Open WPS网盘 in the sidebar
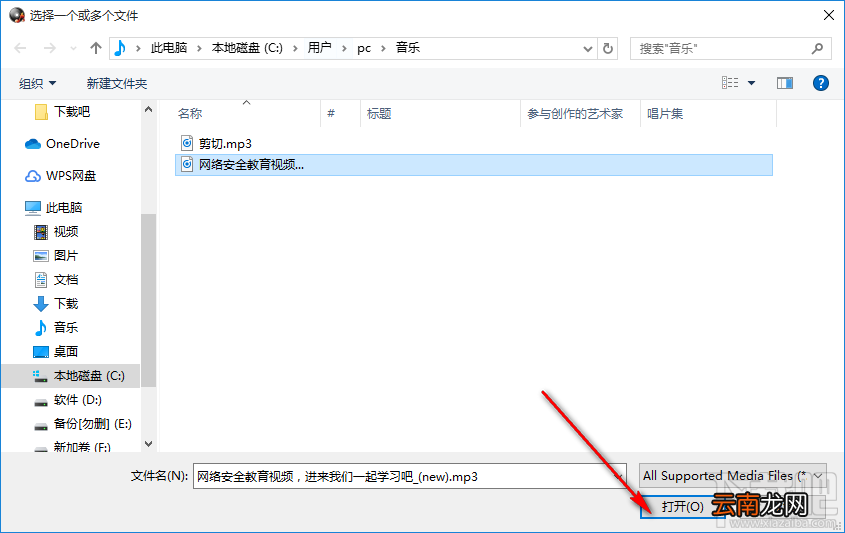 pyautogui.click(x=71, y=176)
